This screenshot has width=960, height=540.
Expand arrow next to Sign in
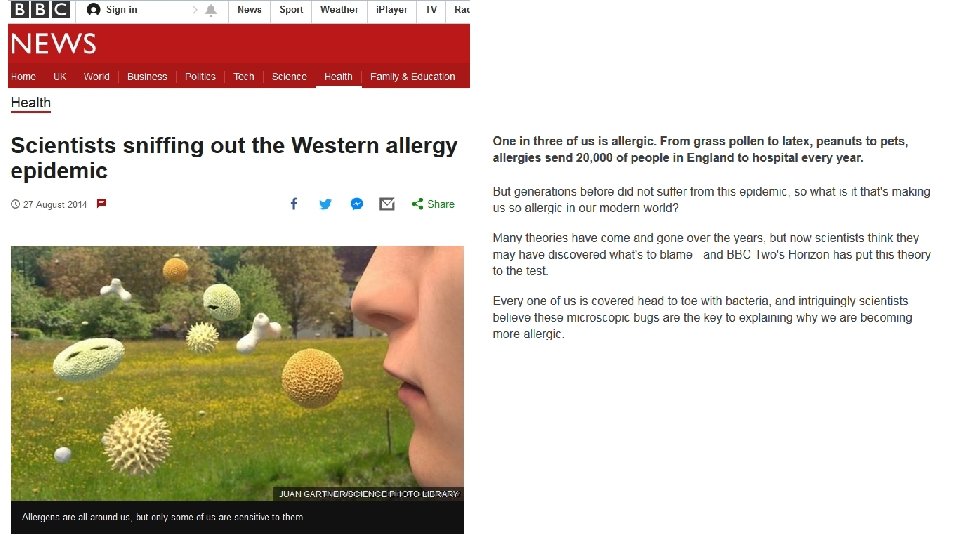point(195,10)
